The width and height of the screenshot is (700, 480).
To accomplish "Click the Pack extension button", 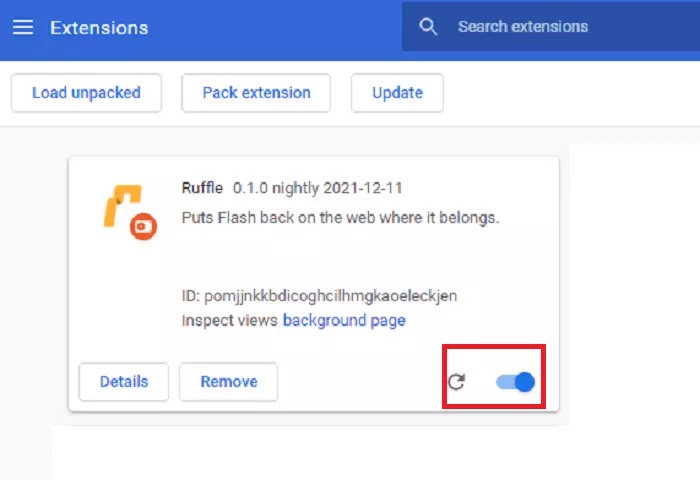I will [256, 93].
